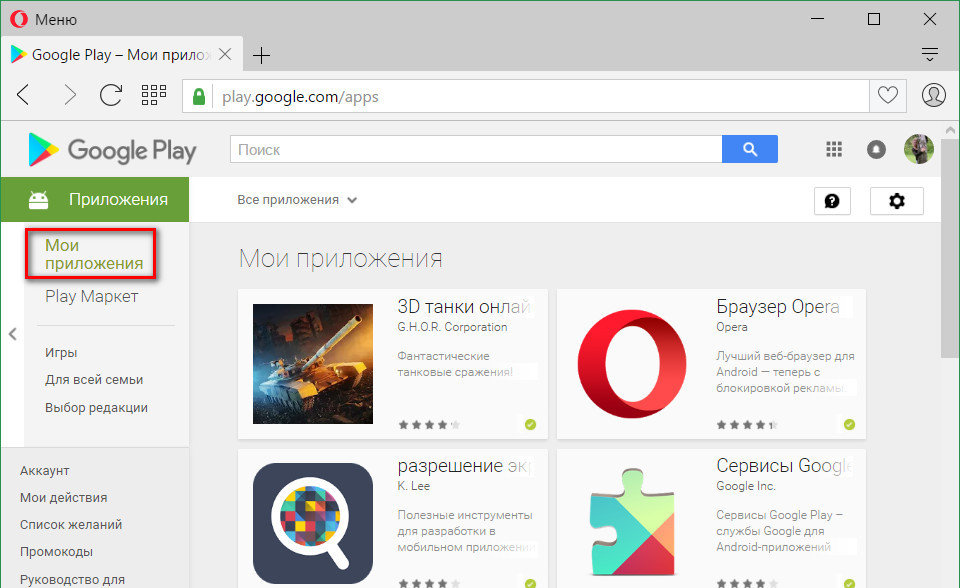The height and width of the screenshot is (588, 960).
Task: Open the Opera Меню button
Action: [x=43, y=20]
